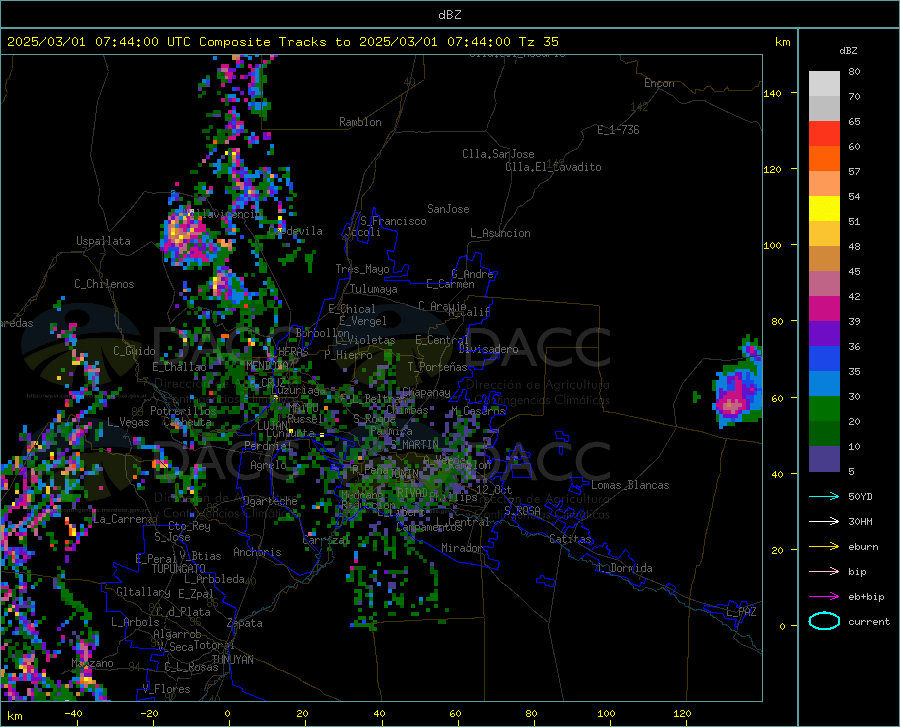Click the 'Clla.SanJose' map label
The height and width of the screenshot is (727, 900).
tap(498, 154)
